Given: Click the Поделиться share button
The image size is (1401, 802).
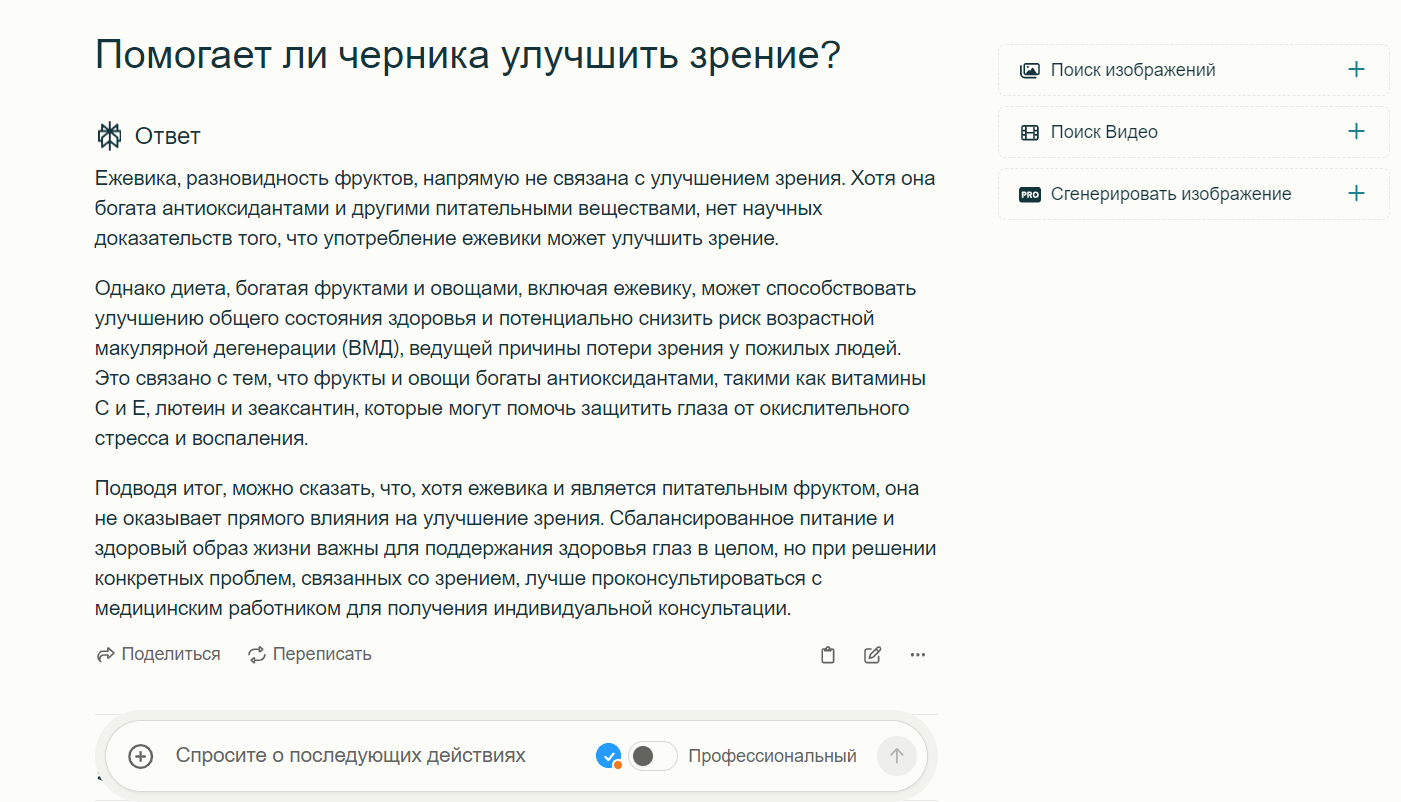Looking at the screenshot, I should [x=158, y=655].
